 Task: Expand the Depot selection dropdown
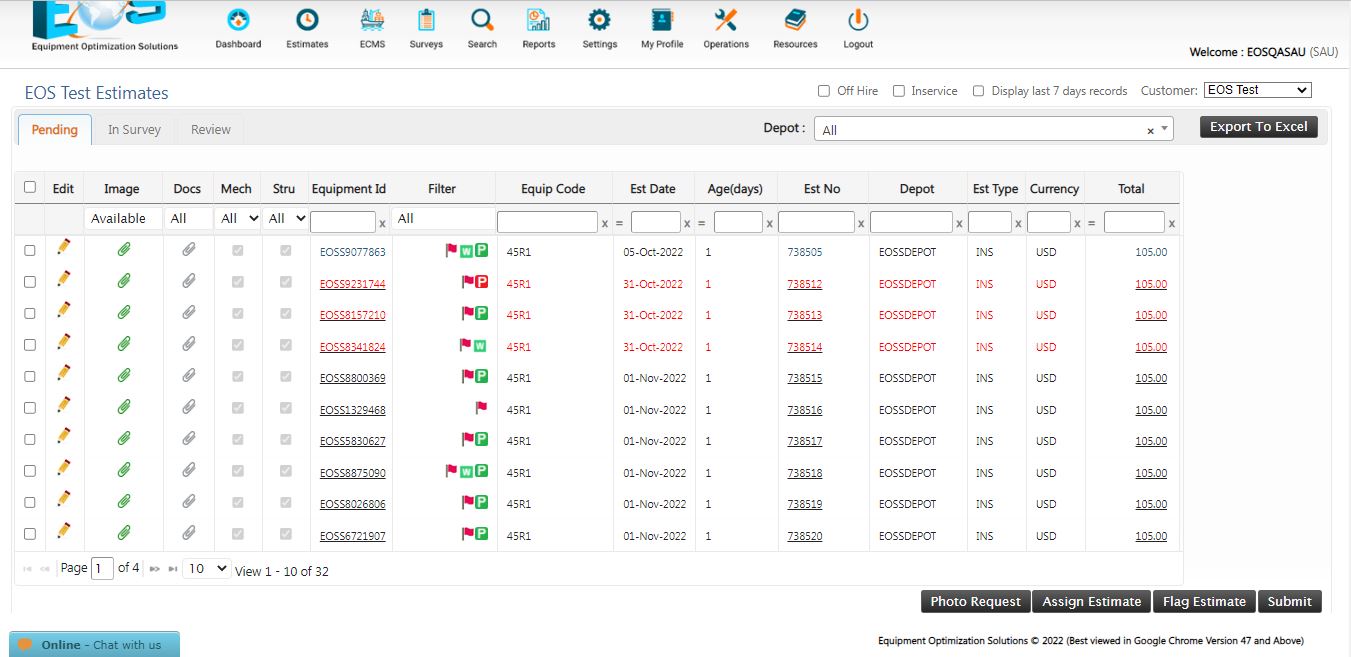tap(1163, 129)
